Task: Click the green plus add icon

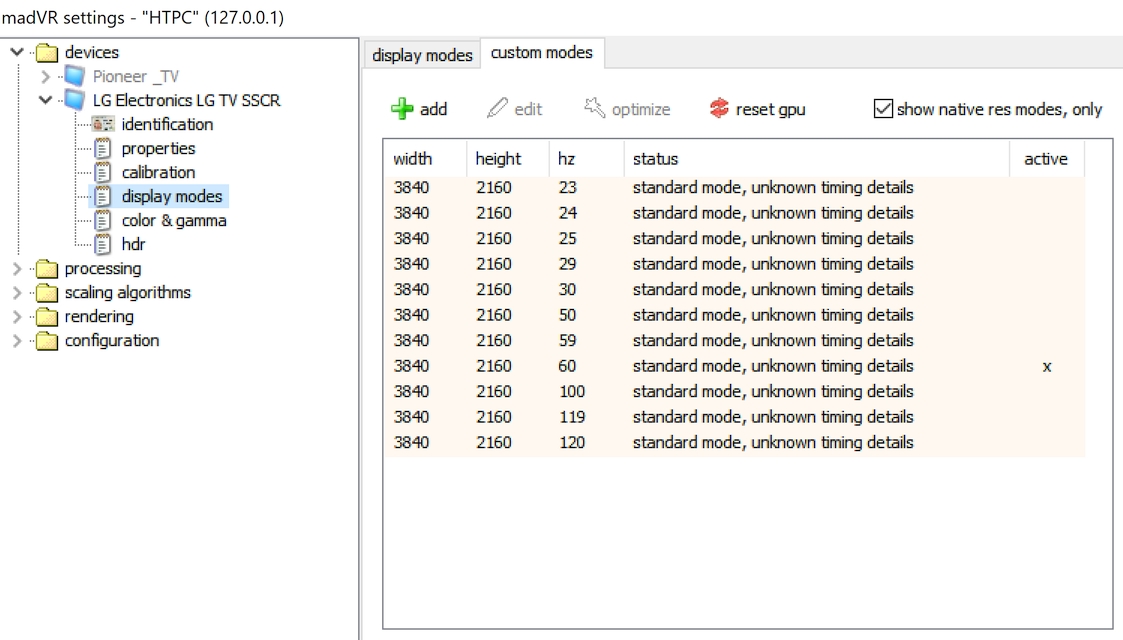Action: coord(402,109)
